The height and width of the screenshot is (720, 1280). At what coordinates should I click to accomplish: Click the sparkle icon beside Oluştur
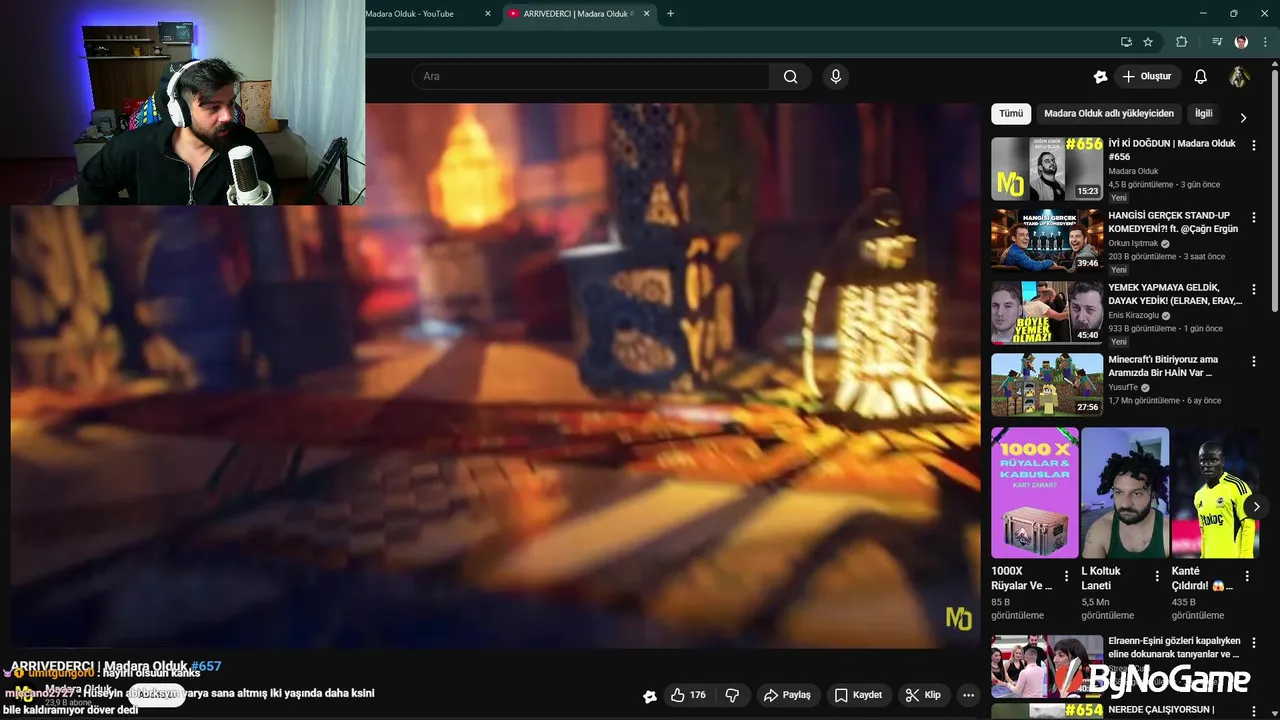(x=1100, y=77)
